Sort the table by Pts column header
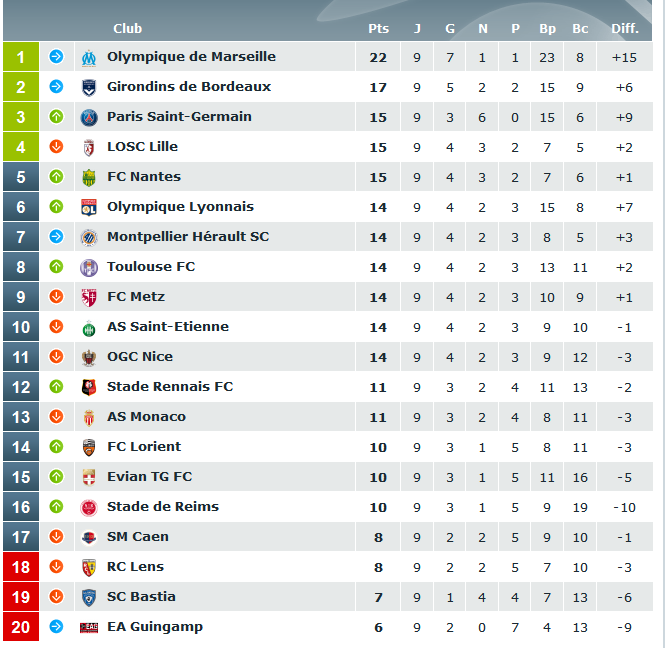The height and width of the screenshot is (648, 665). pos(378,28)
